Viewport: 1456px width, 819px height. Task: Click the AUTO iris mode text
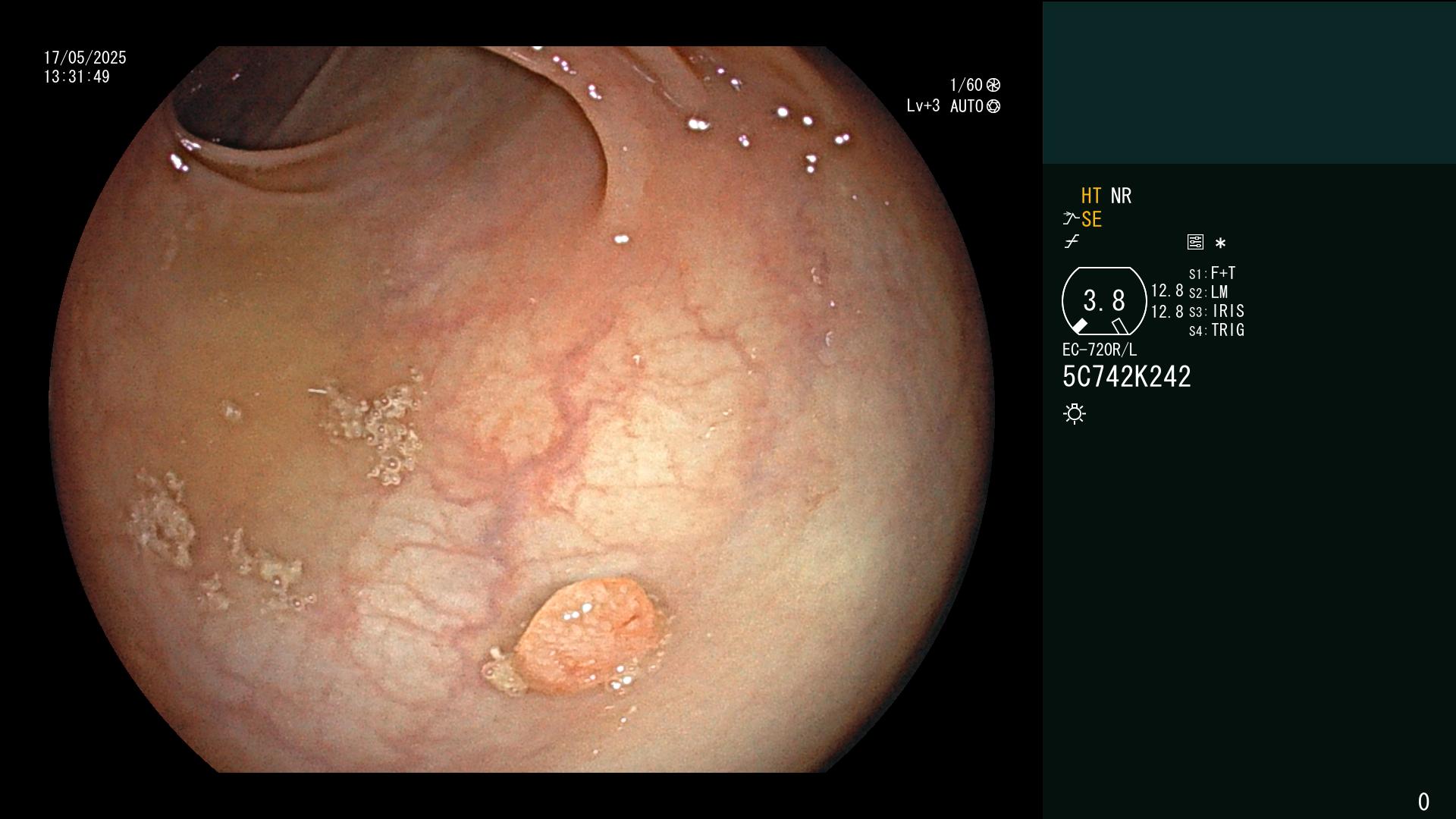coord(967,106)
